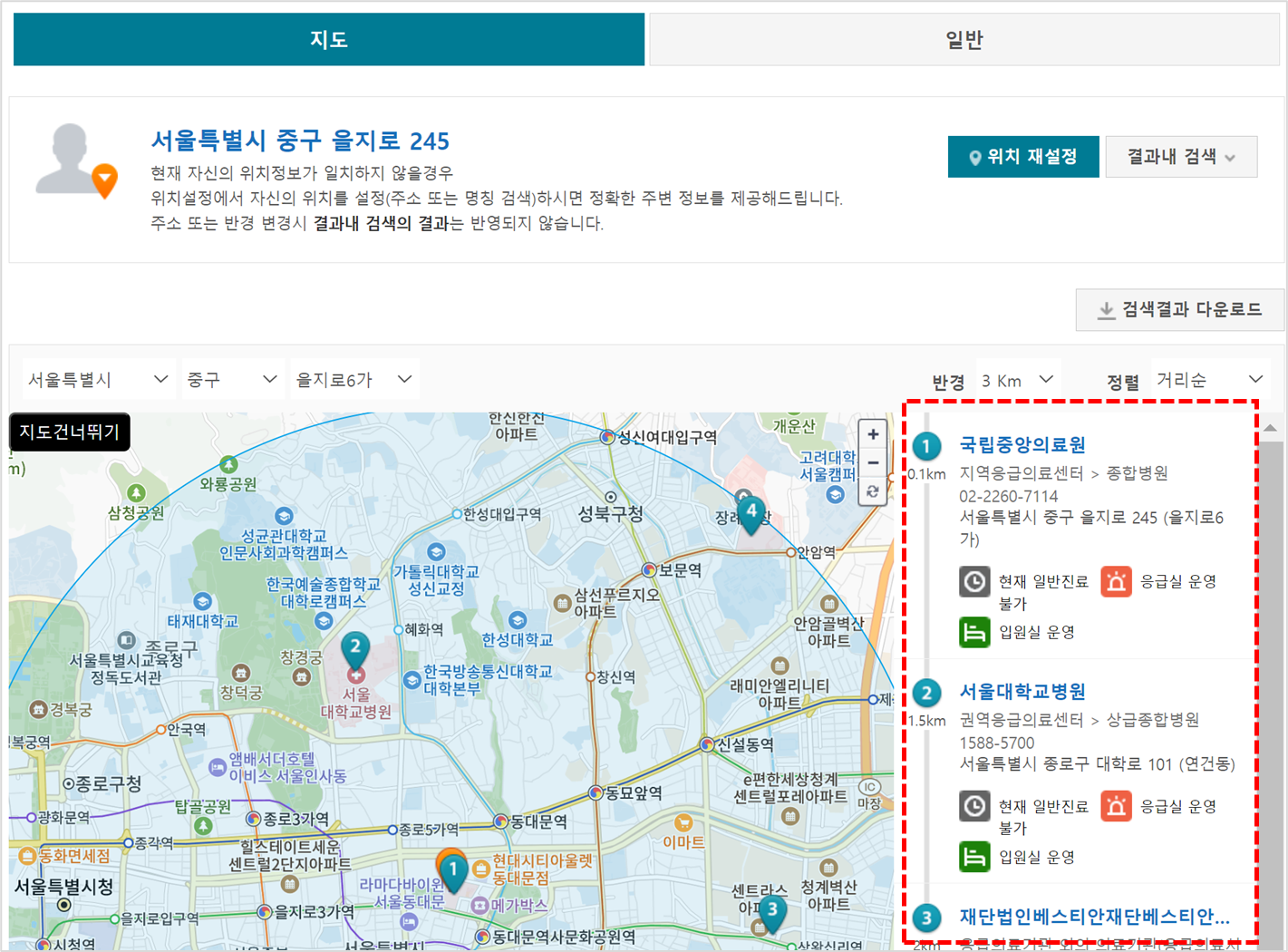
Task: Open 재단법인베스티안재단베스티안 result link
Action: pyautogui.click(x=1095, y=917)
